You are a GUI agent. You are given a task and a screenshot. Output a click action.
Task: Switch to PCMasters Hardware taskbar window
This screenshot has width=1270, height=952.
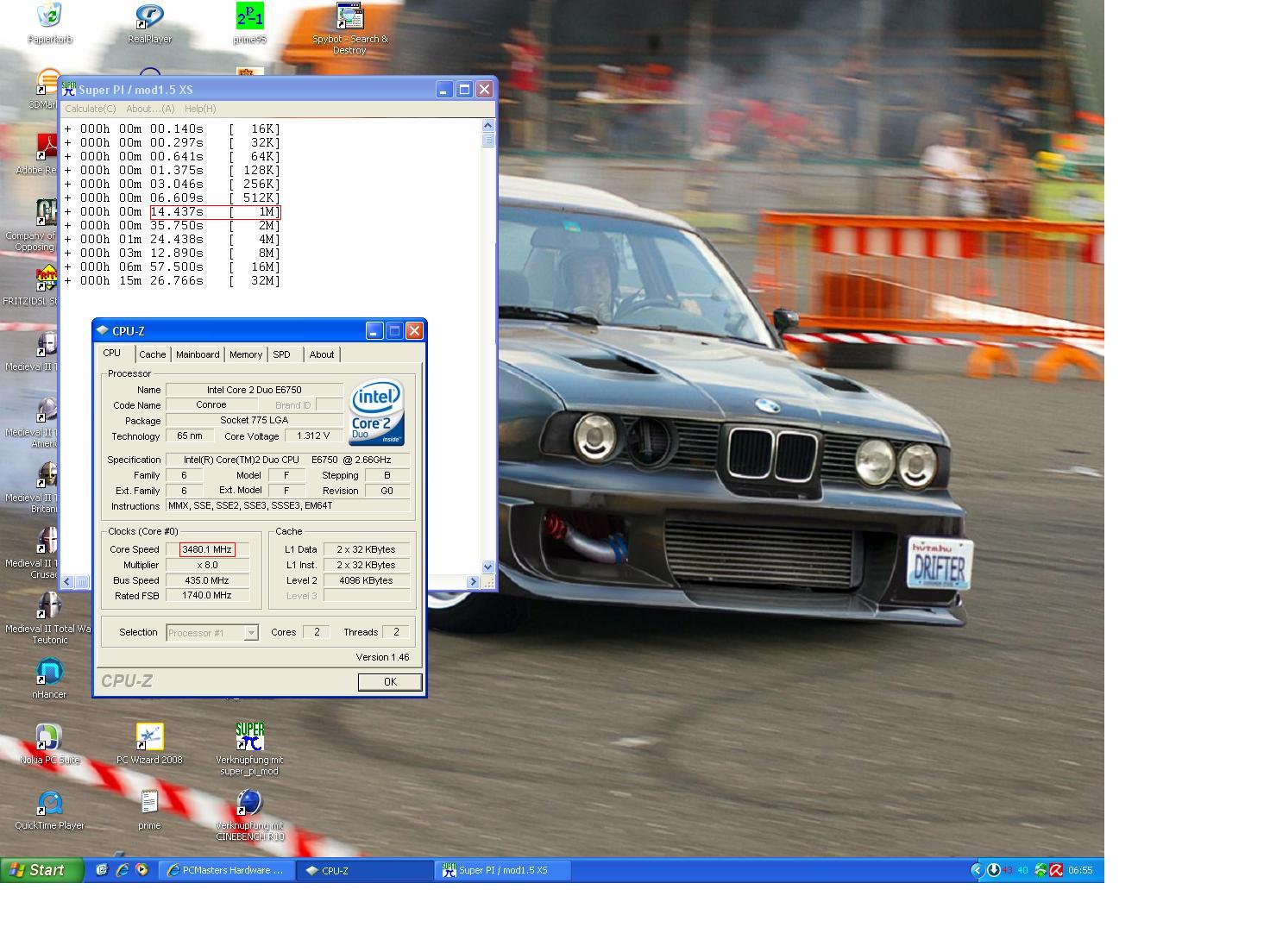pyautogui.click(x=226, y=870)
